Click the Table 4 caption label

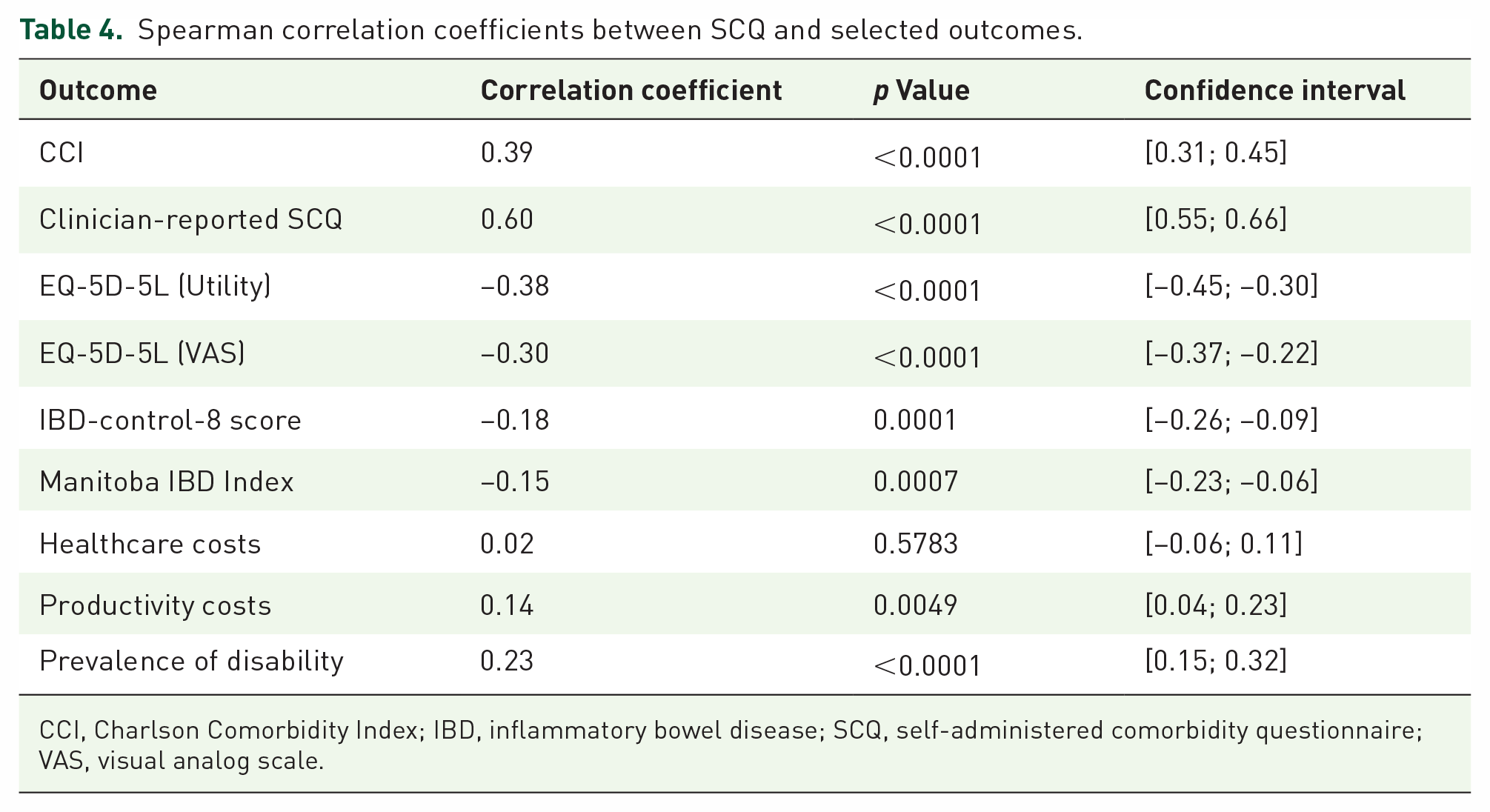pyautogui.click(x=71, y=30)
